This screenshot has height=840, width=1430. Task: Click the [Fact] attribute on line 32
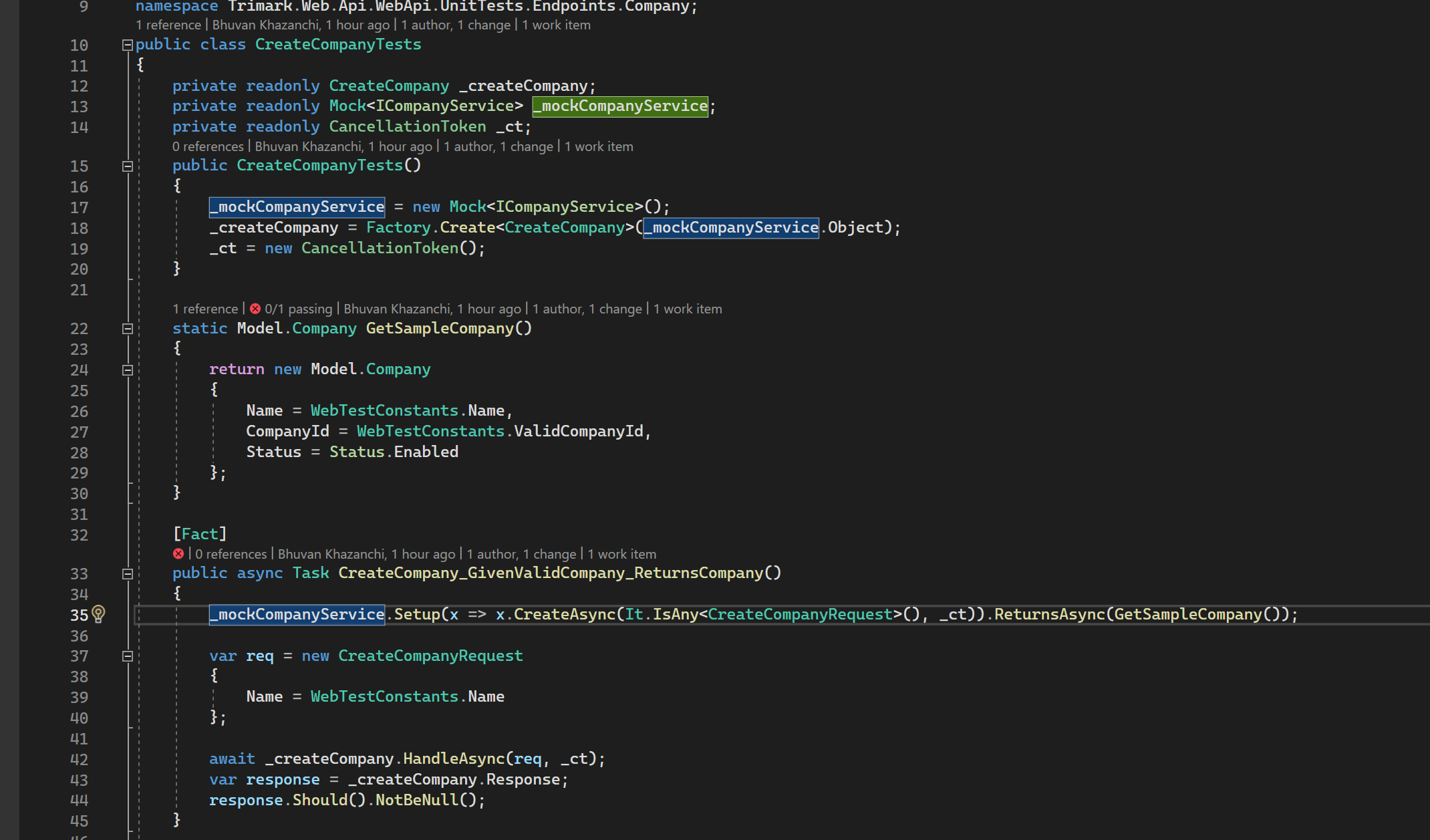[200, 534]
